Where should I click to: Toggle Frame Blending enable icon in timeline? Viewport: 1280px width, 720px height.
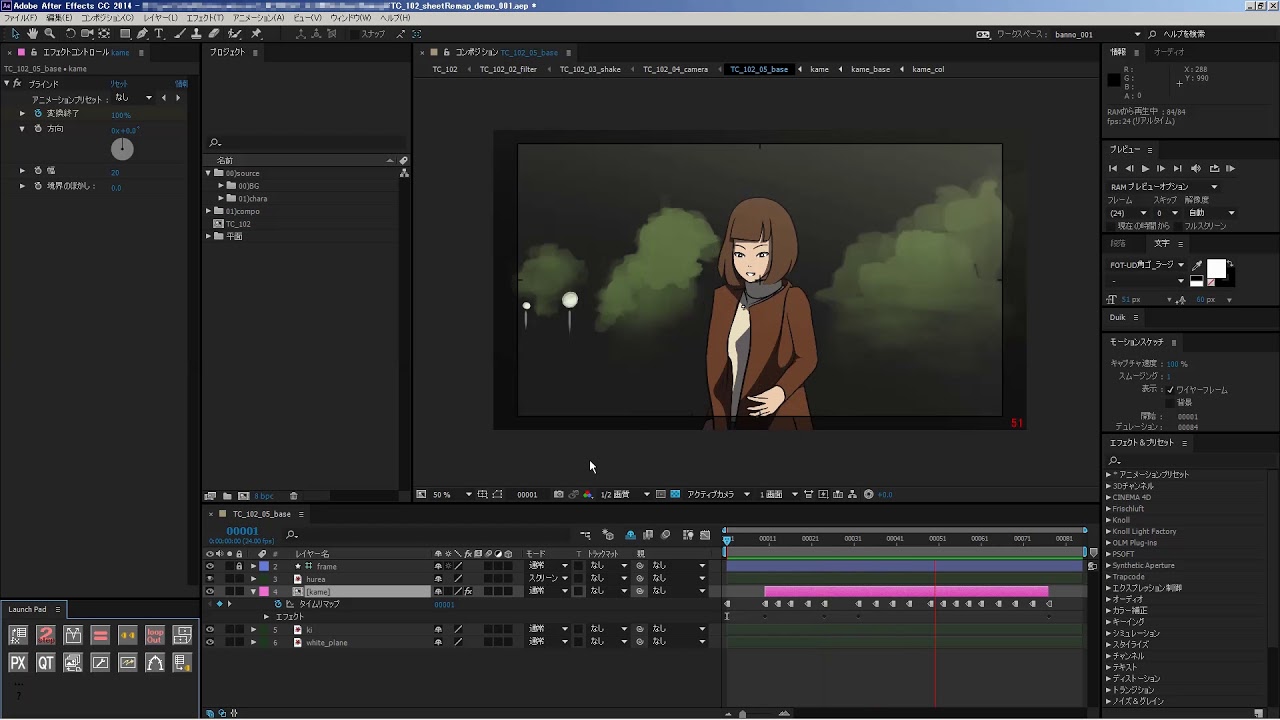pyautogui.click(x=648, y=535)
